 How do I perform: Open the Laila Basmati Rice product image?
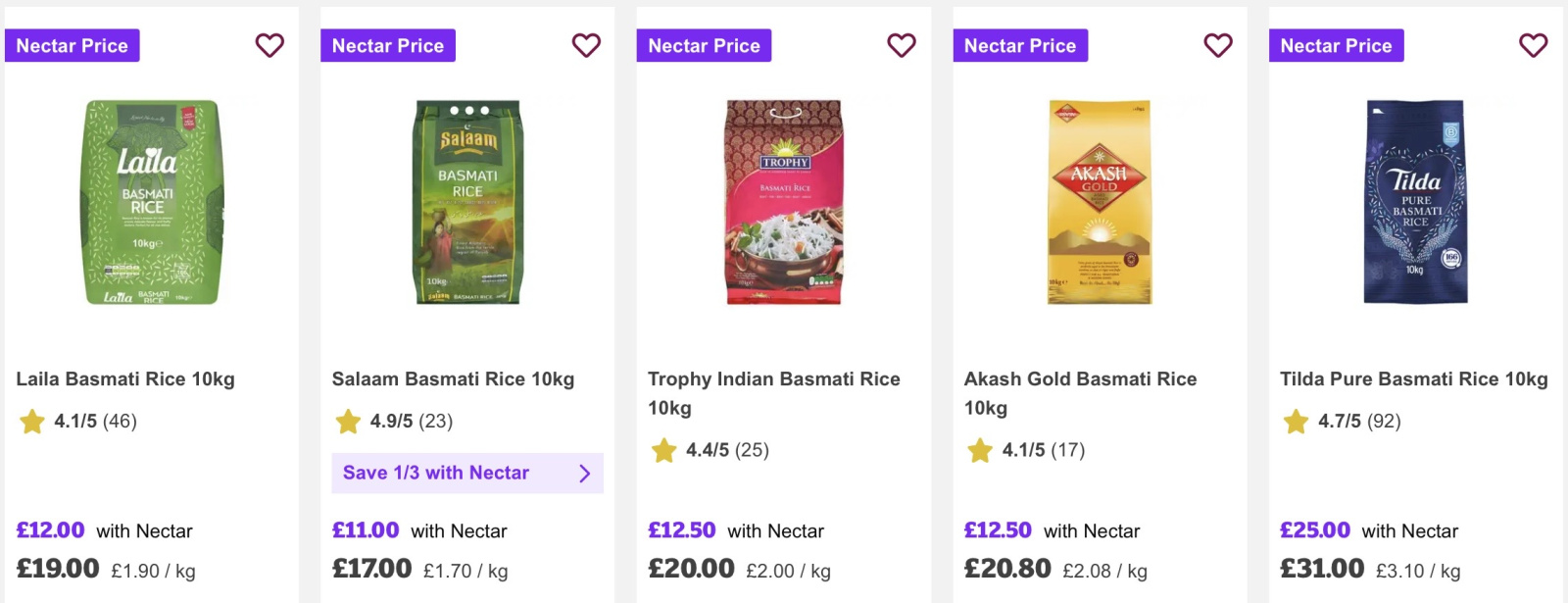[152, 202]
